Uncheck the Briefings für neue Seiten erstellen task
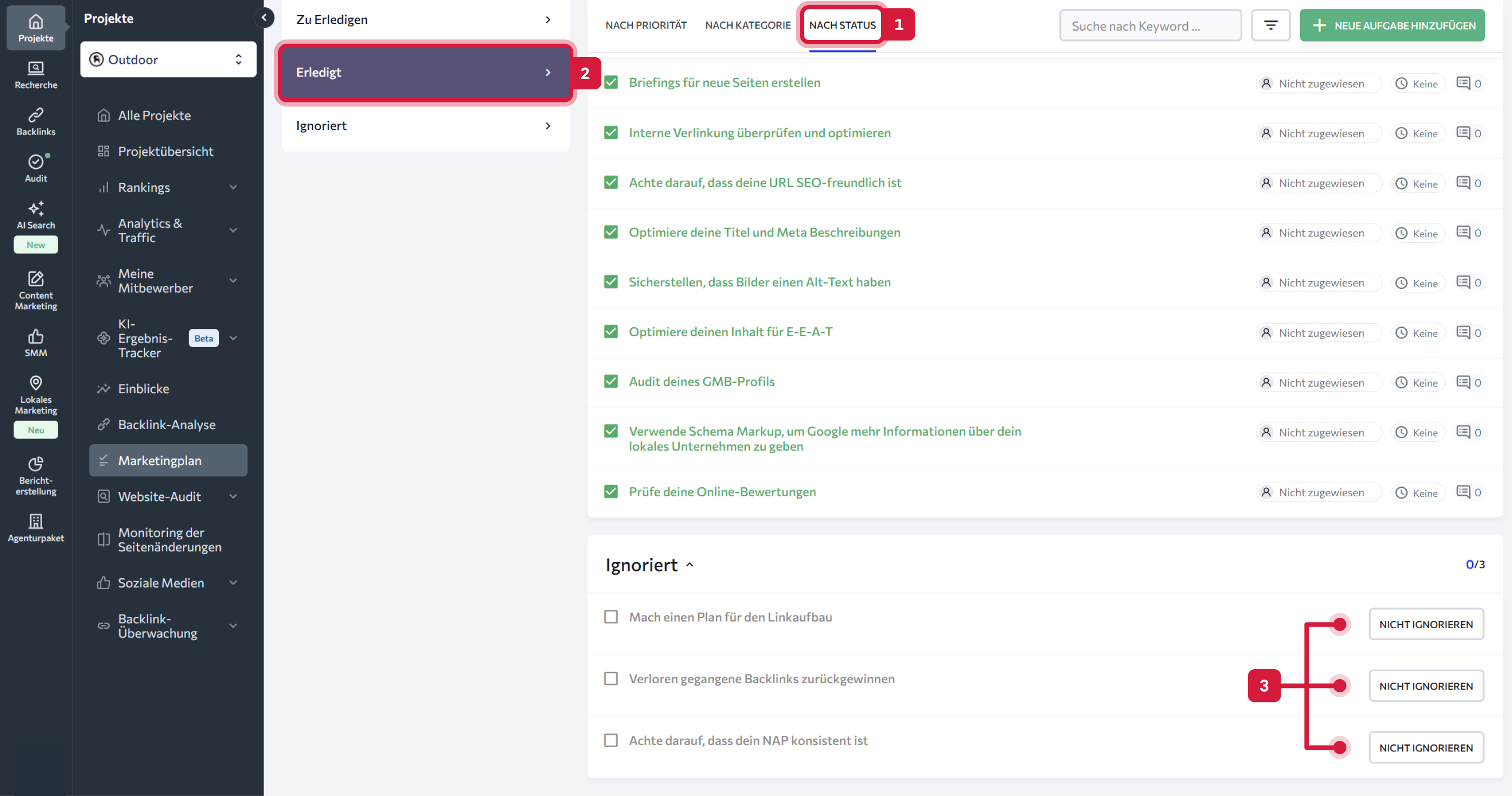This screenshot has width=1512, height=796. coord(610,82)
